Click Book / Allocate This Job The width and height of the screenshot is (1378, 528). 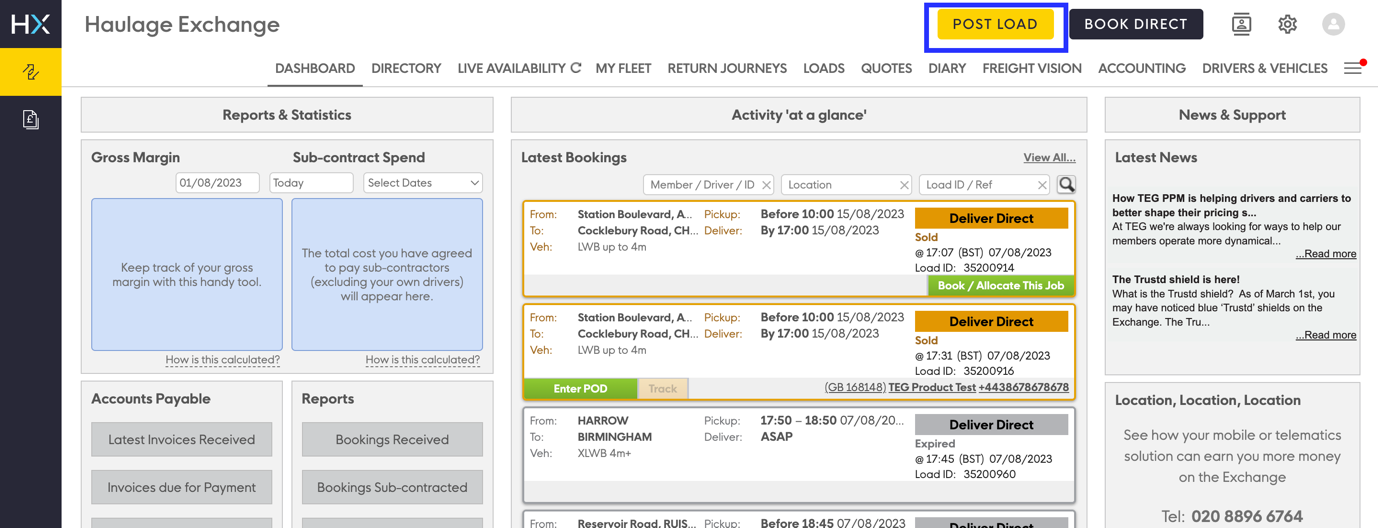point(1000,285)
